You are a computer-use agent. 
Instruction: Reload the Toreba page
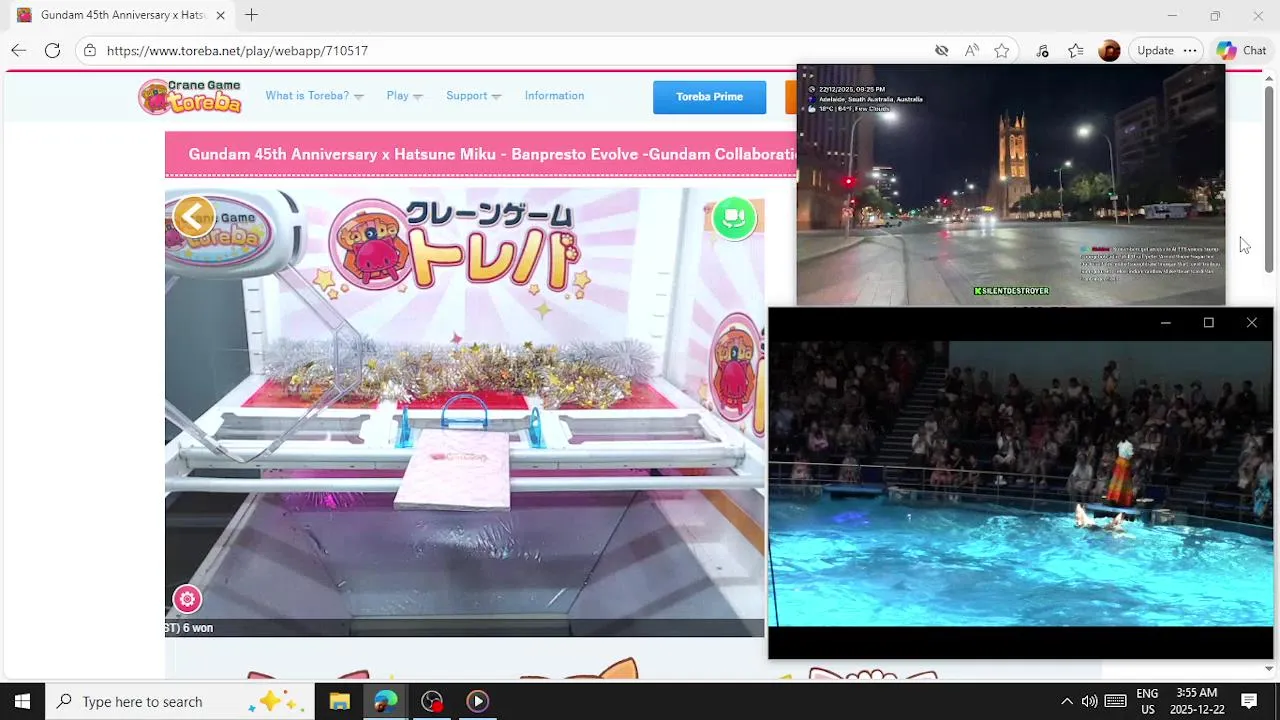[x=52, y=50]
